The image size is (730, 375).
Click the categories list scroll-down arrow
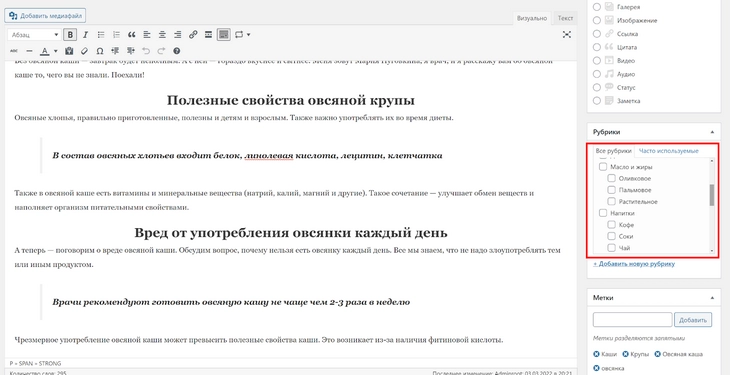[711, 251]
